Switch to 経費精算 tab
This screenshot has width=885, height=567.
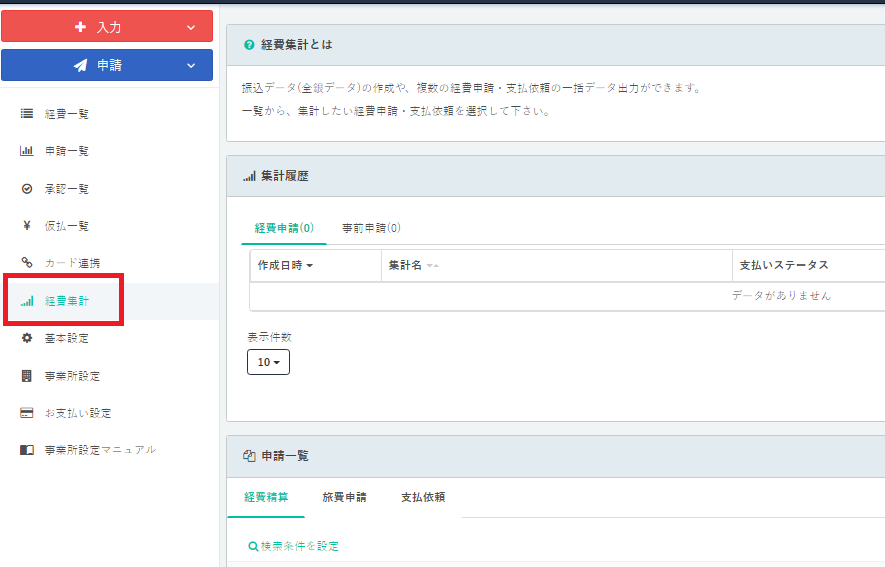pyautogui.click(x=266, y=497)
